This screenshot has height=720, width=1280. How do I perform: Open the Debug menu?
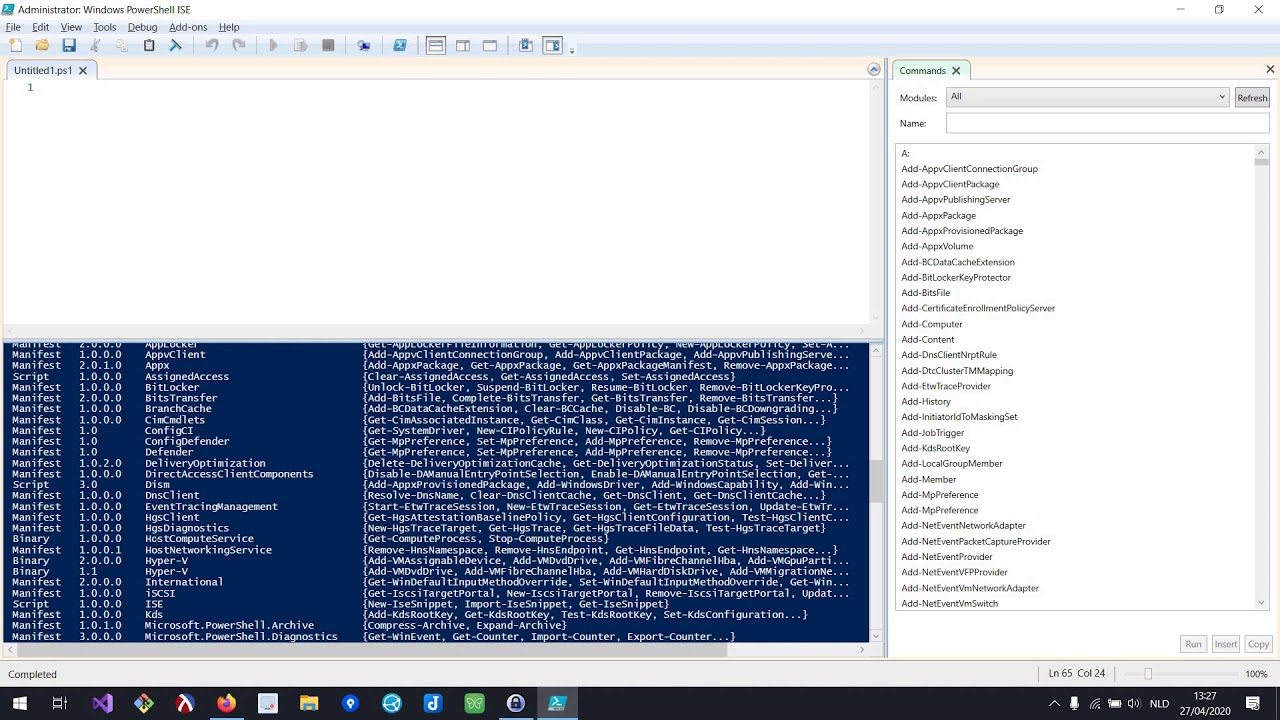click(142, 27)
